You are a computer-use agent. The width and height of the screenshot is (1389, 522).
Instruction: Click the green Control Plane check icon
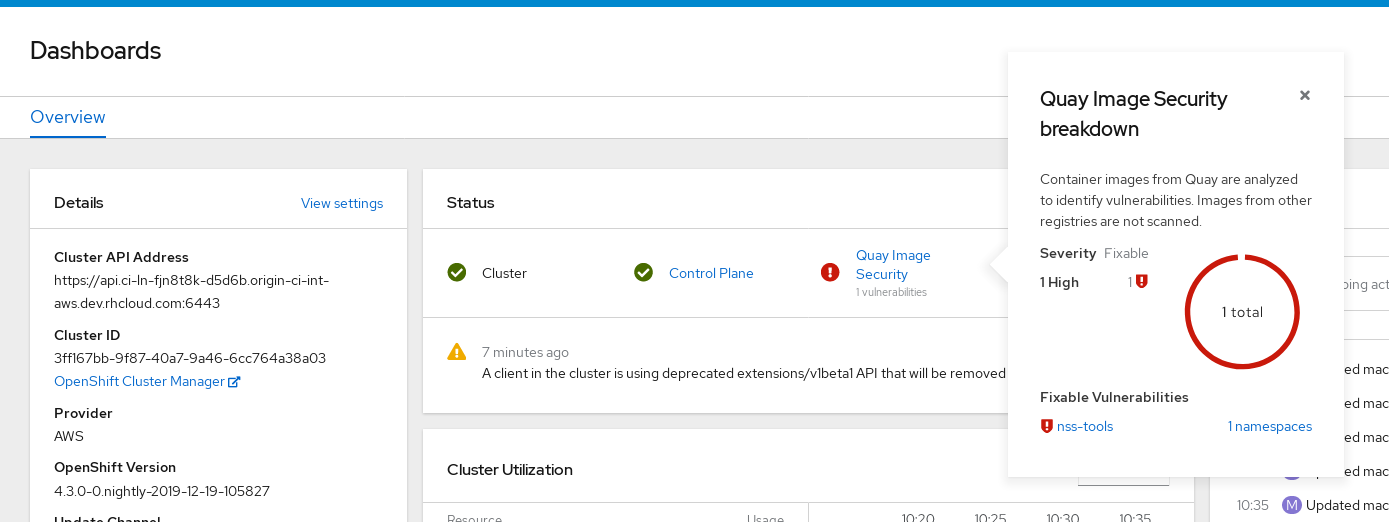644,273
